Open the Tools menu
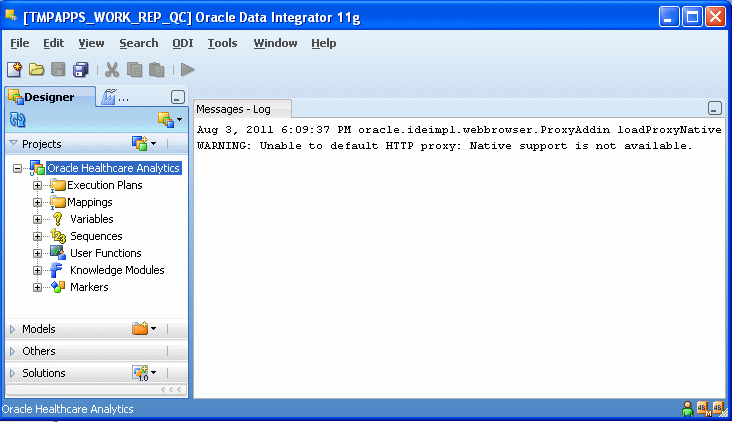732x422 pixels. (x=222, y=43)
